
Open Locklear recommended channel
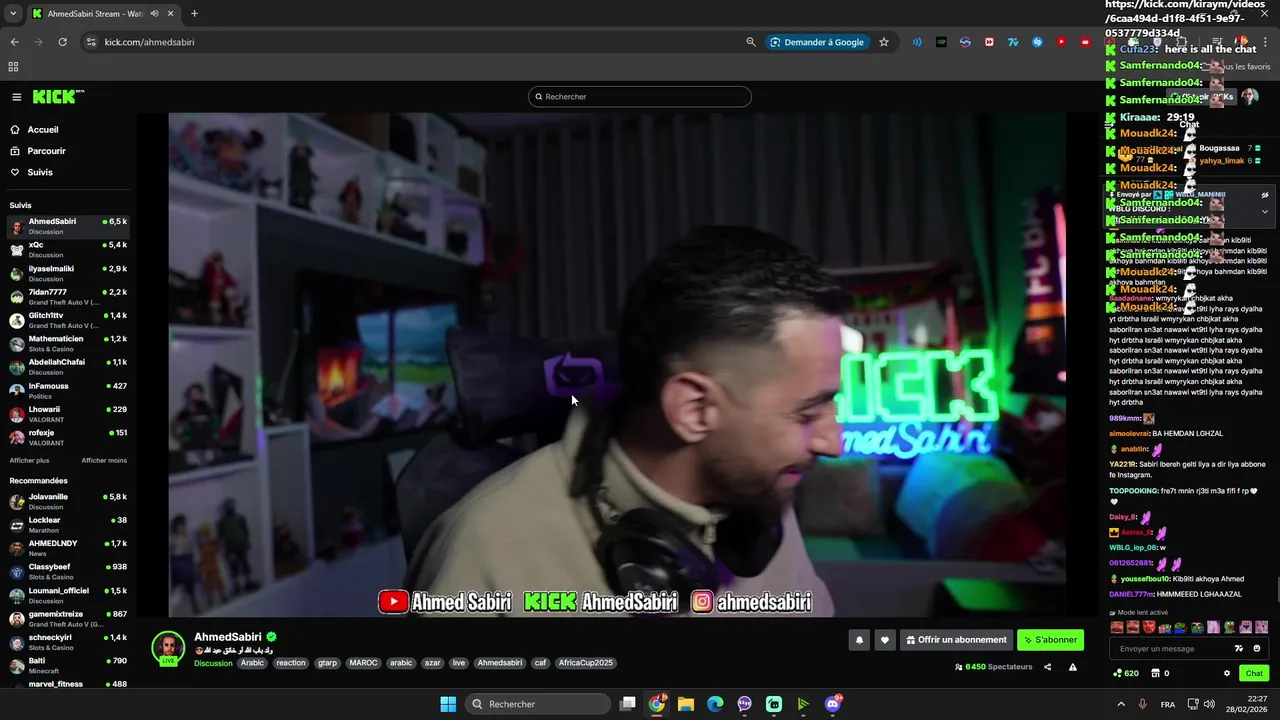click(x=68, y=525)
